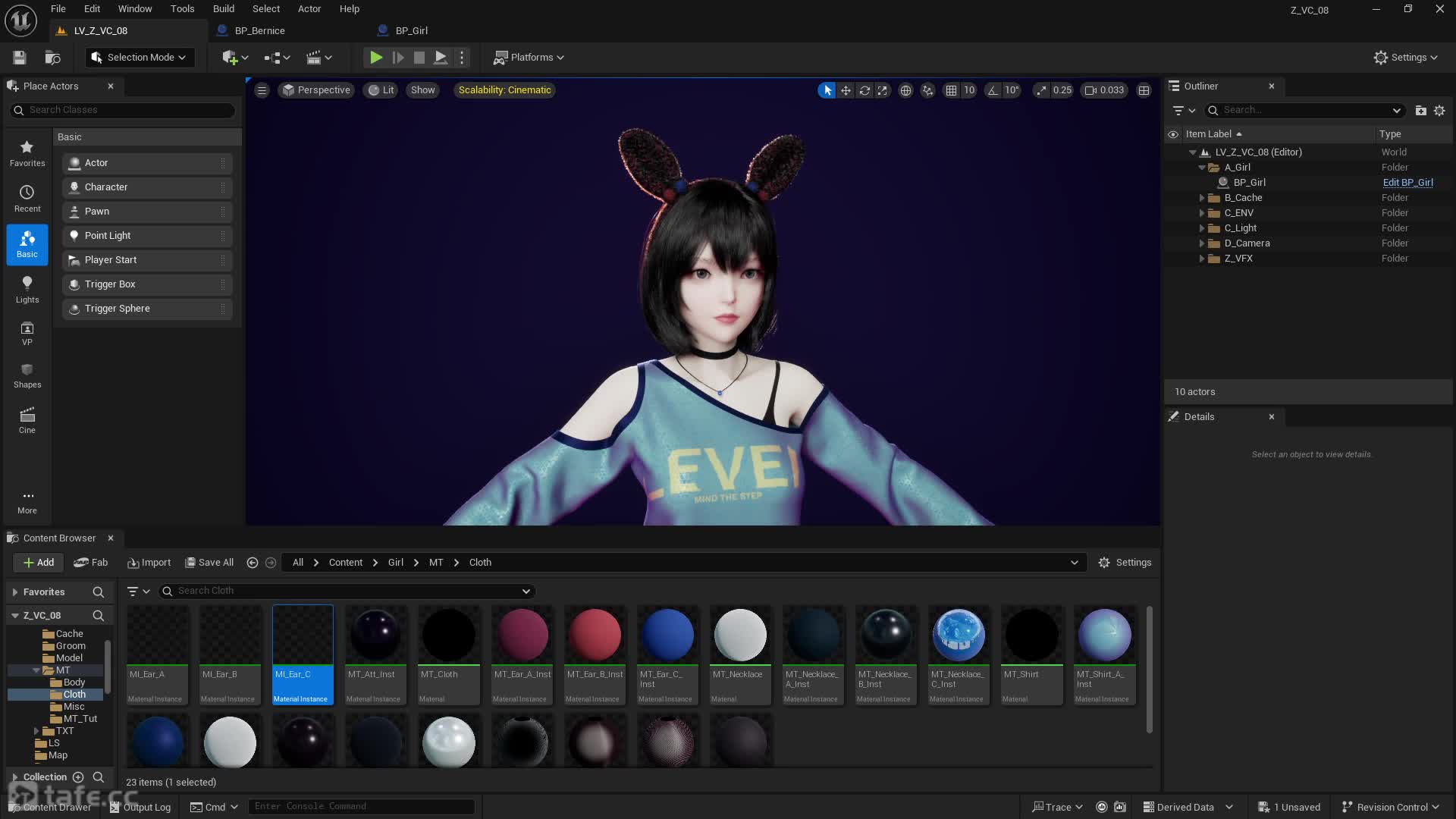Toggle visibility column eye in Outliner
This screenshot has width=1456, height=819.
[1173, 134]
